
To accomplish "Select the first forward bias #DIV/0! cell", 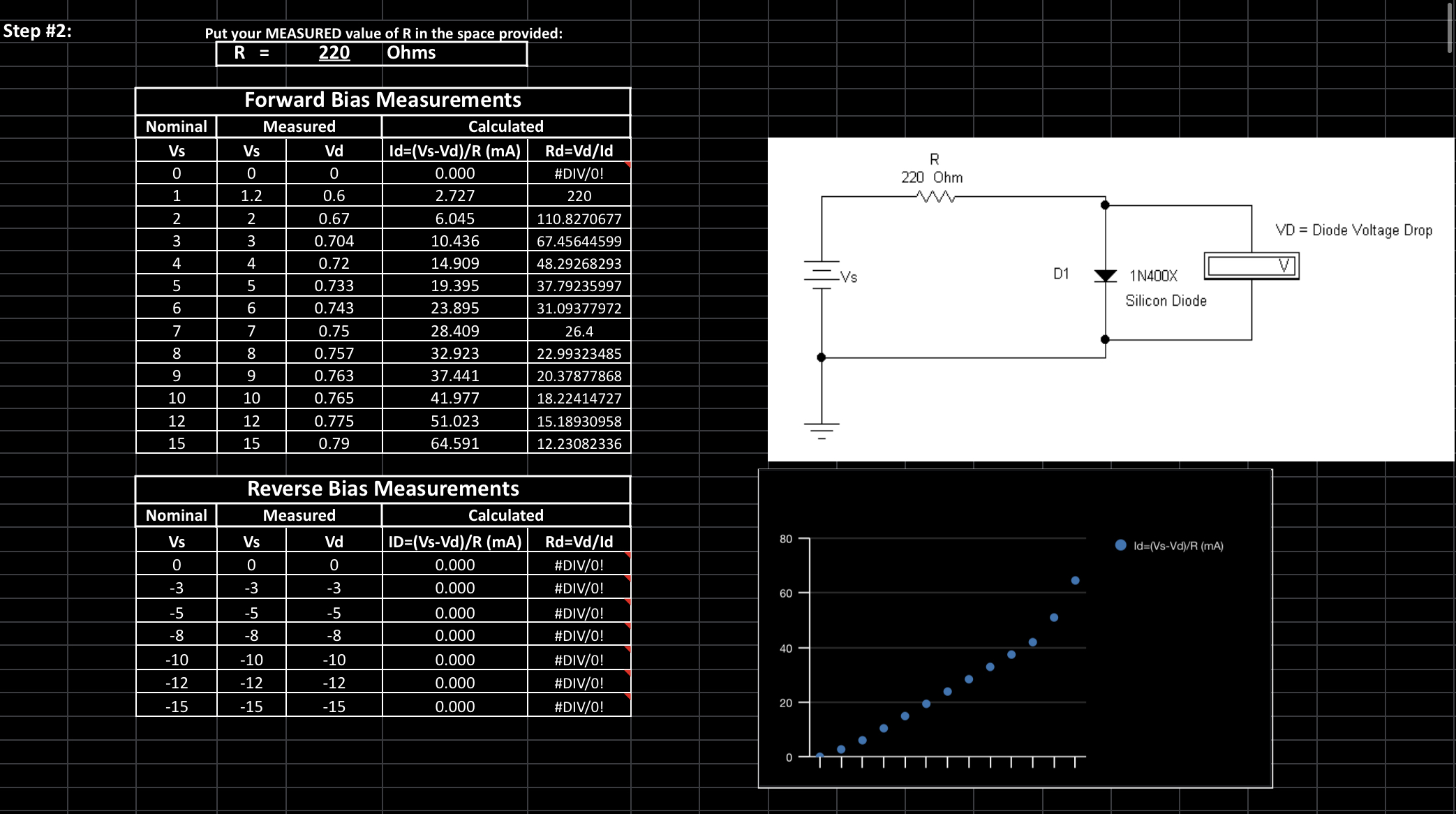I will 579,173.
